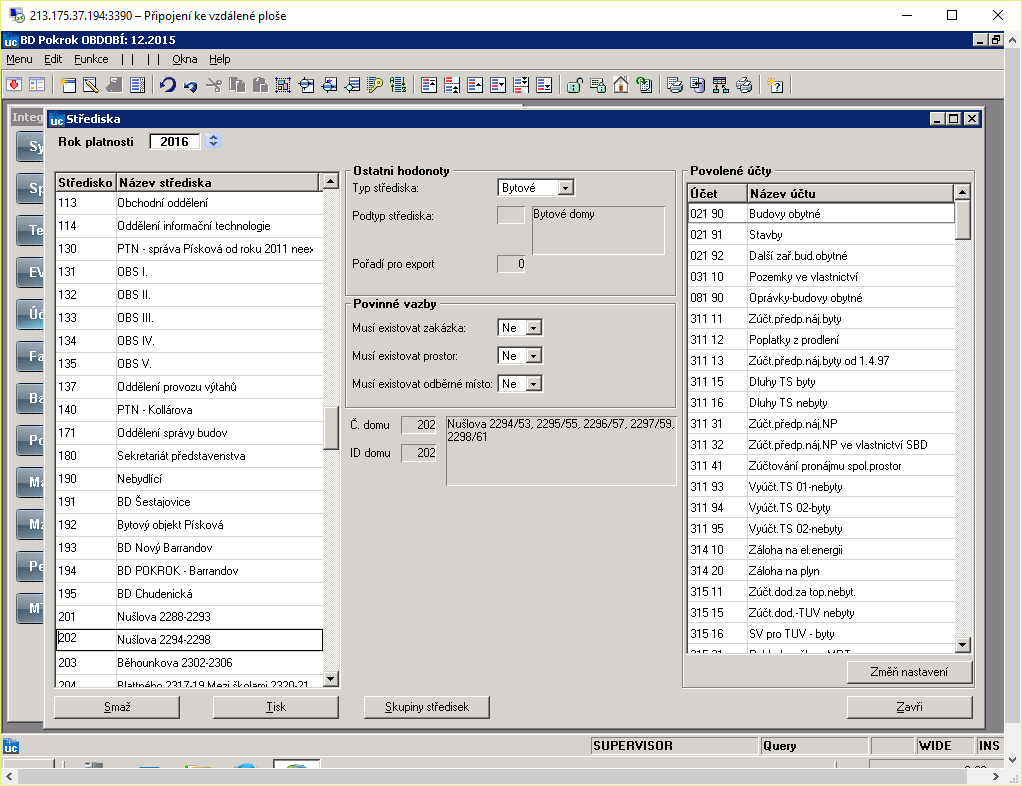Click the key icon in toolbar
Viewport: 1022px width, 786px height.
(x=375, y=85)
